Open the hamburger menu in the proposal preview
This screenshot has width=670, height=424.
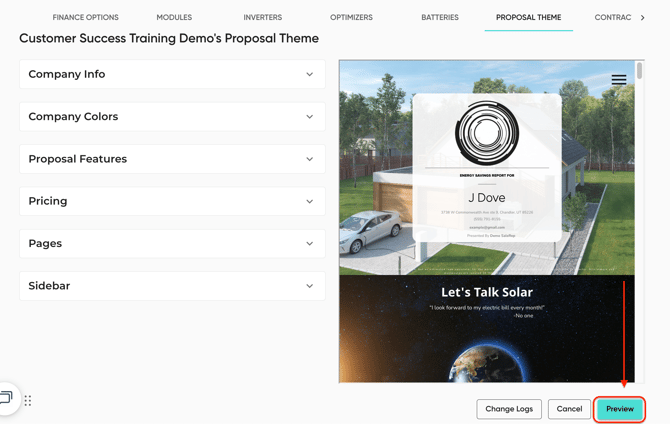point(619,80)
